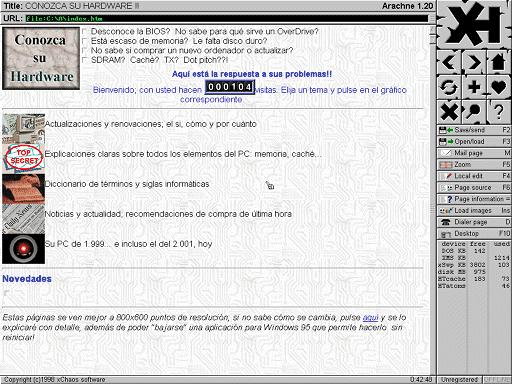512x384 pixels.
Task: Open search with the magnifier icon
Action: pyautogui.click(x=474, y=112)
